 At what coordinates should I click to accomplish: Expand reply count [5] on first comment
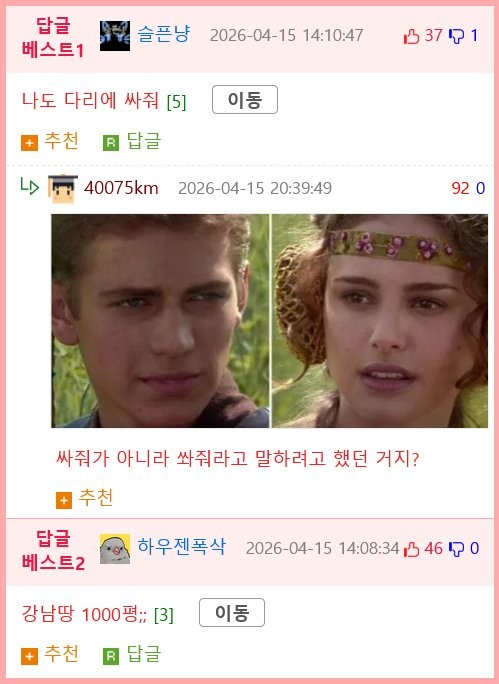coord(176,102)
